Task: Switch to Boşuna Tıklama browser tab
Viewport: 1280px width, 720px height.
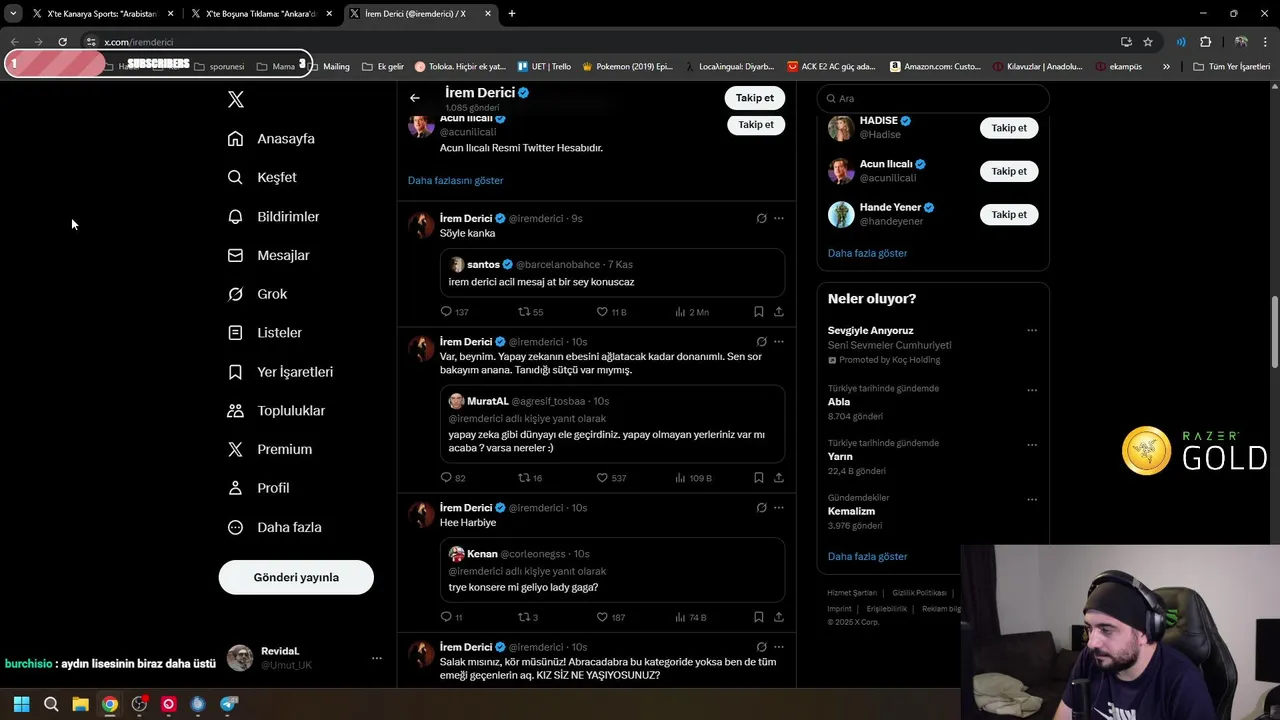Action: pos(260,14)
